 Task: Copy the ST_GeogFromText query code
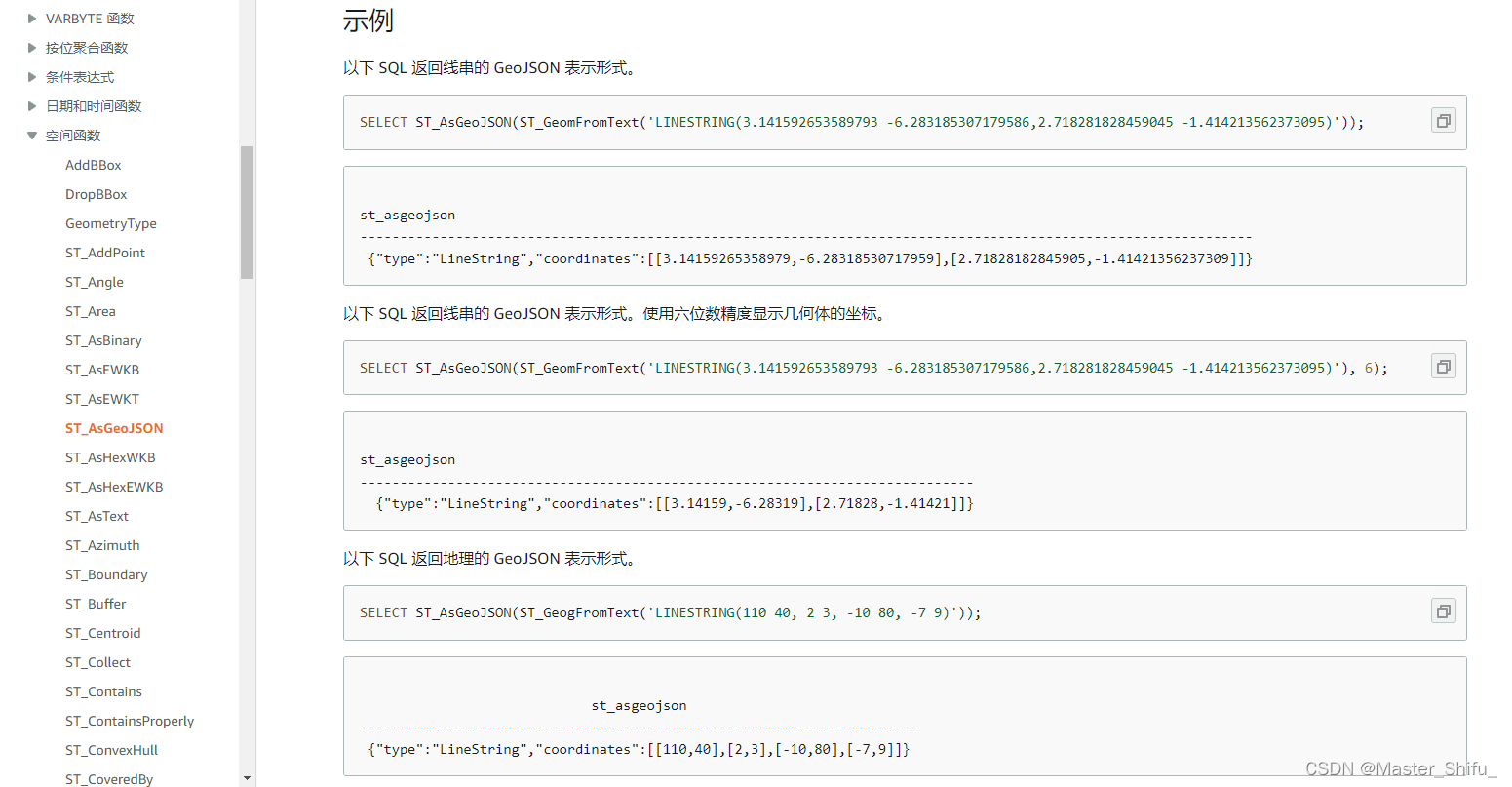(1443, 611)
